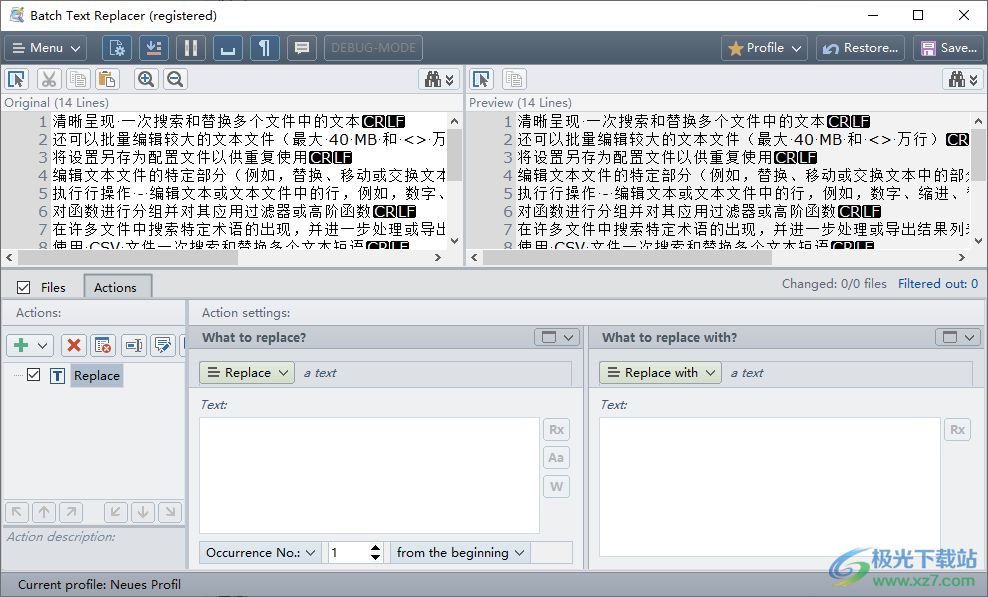Click the delete all actions icon
The width and height of the screenshot is (988, 597).
tap(103, 345)
